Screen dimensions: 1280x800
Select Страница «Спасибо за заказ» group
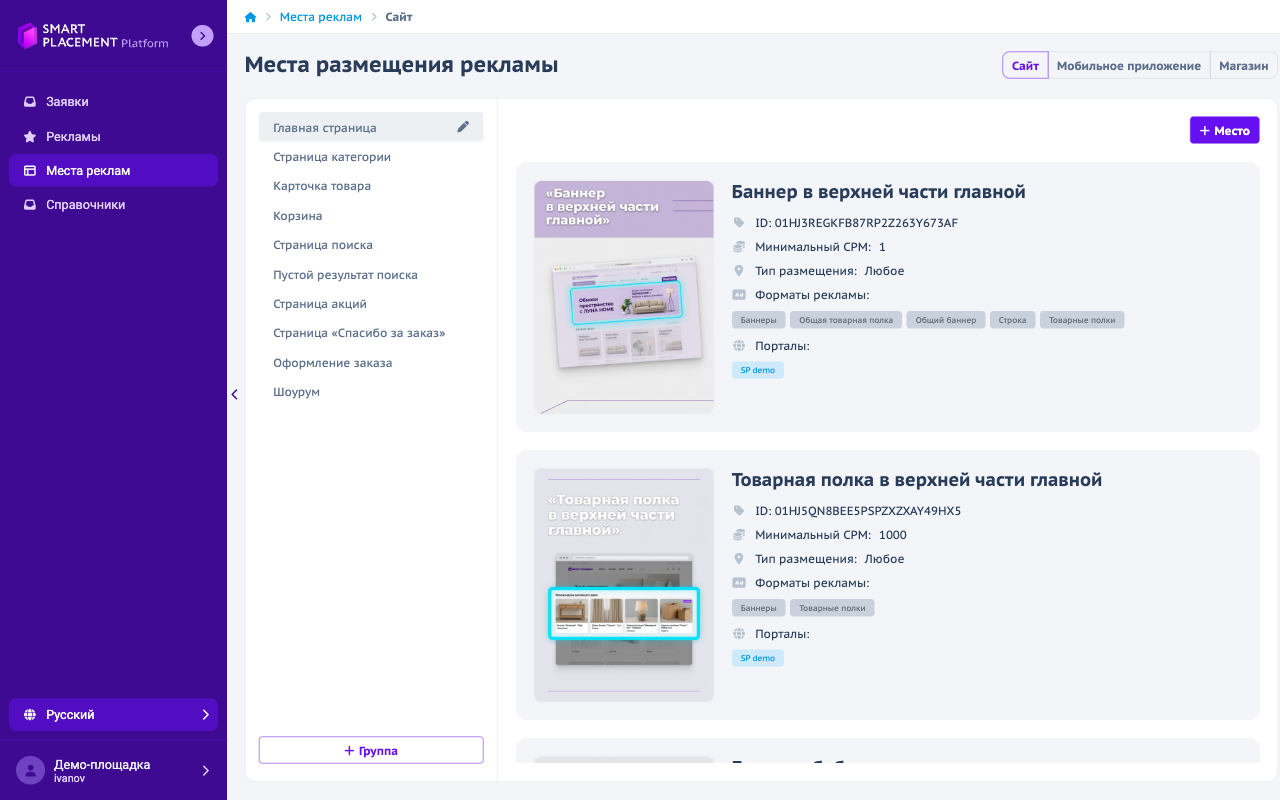pos(371,333)
